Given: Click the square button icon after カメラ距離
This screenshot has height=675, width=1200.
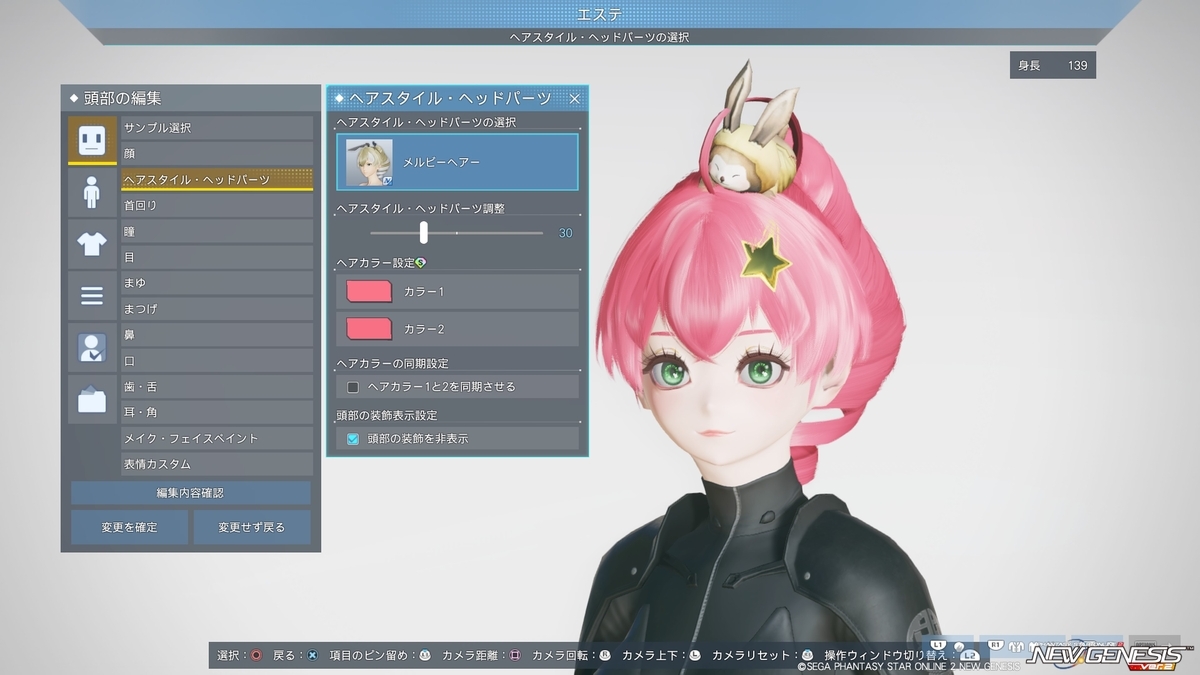Looking at the screenshot, I should click(x=515, y=655).
